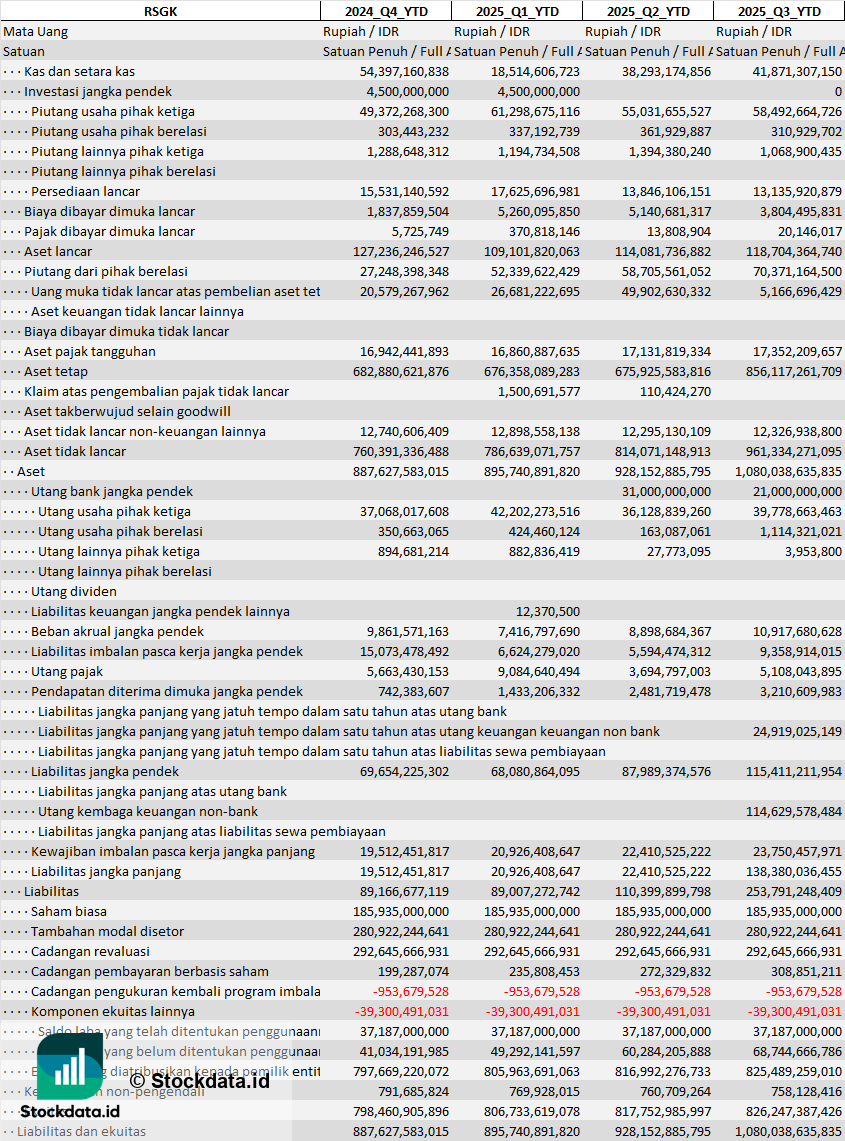Click the Aset total row label
This screenshot has width=845, height=1141.
(x=31, y=472)
